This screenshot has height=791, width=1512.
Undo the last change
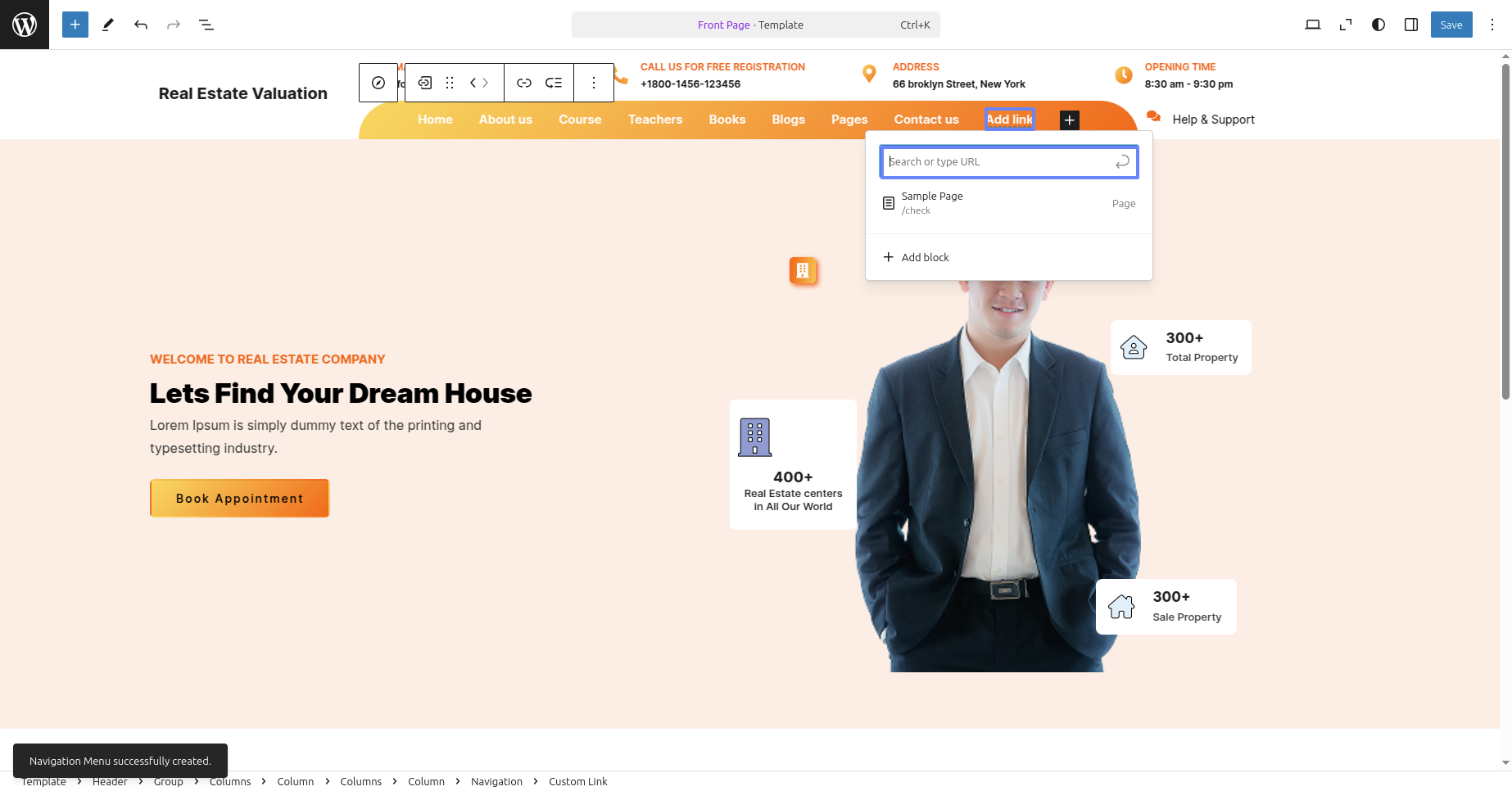141,25
